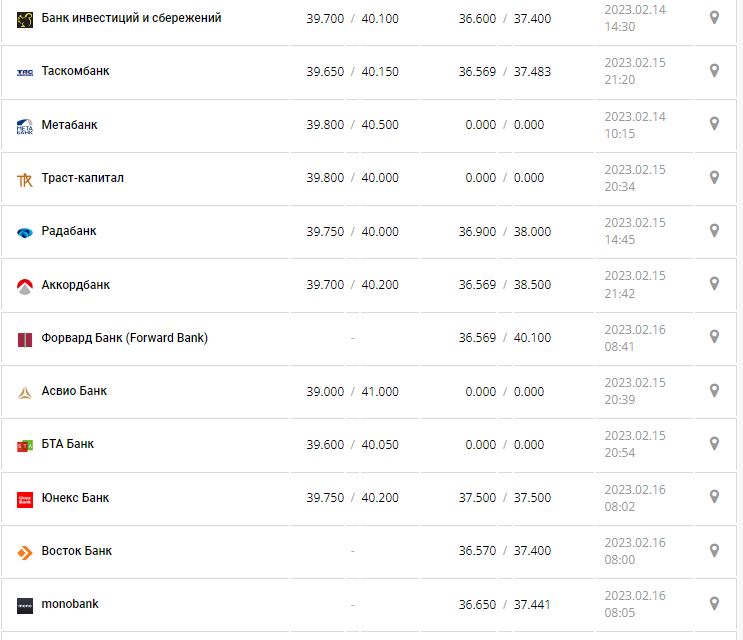The width and height of the screenshot is (743, 640).
Task: Click the monobank name link
Action: 70,604
